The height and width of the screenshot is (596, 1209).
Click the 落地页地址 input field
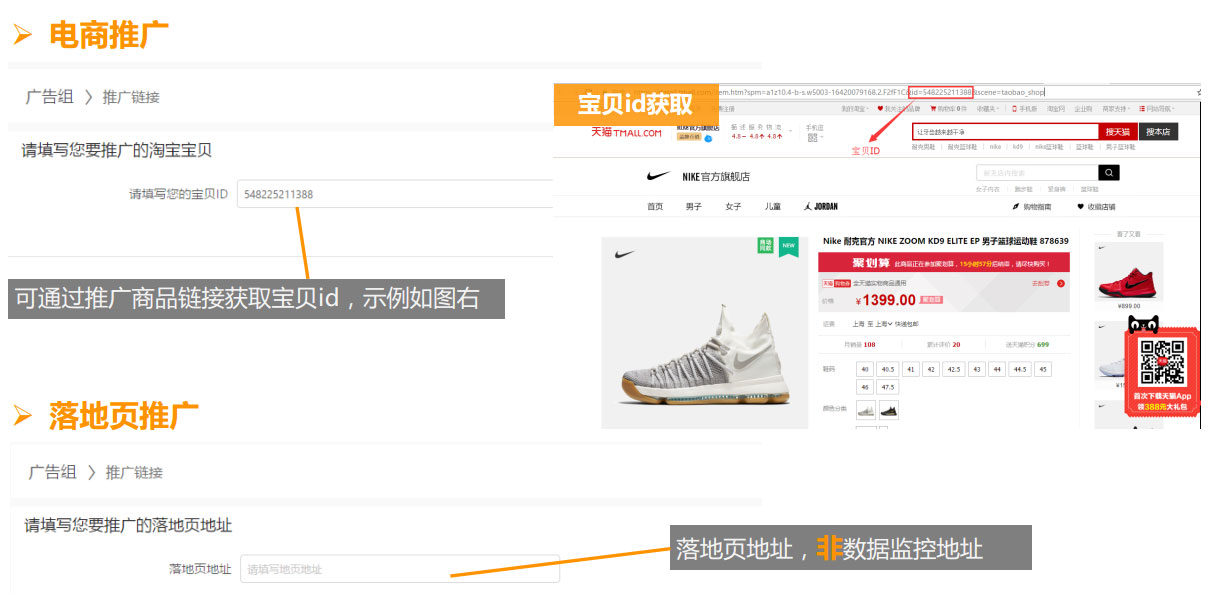point(400,569)
